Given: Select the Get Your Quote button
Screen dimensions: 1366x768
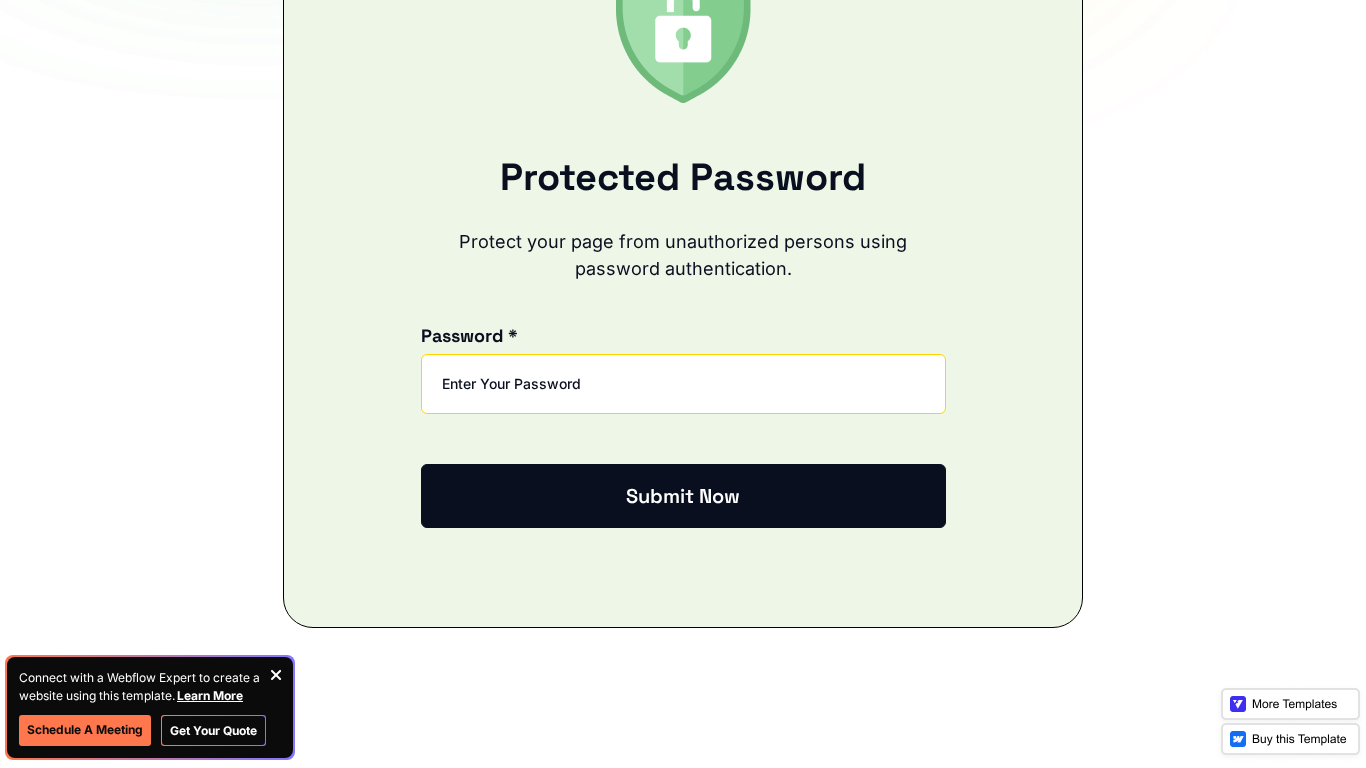Looking at the screenshot, I should (x=213, y=730).
